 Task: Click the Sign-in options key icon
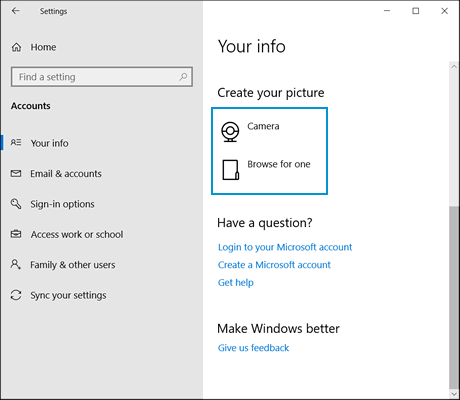[x=16, y=204]
